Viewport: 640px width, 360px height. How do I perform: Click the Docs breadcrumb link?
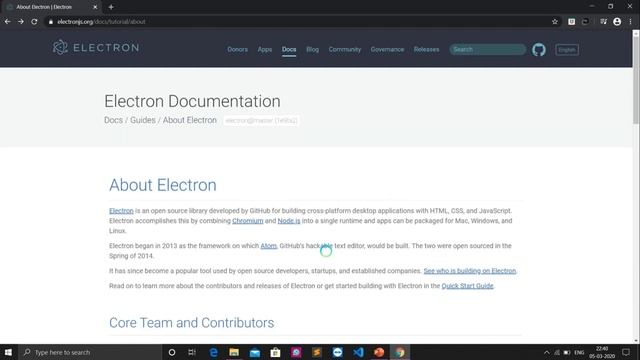pyautogui.click(x=113, y=120)
